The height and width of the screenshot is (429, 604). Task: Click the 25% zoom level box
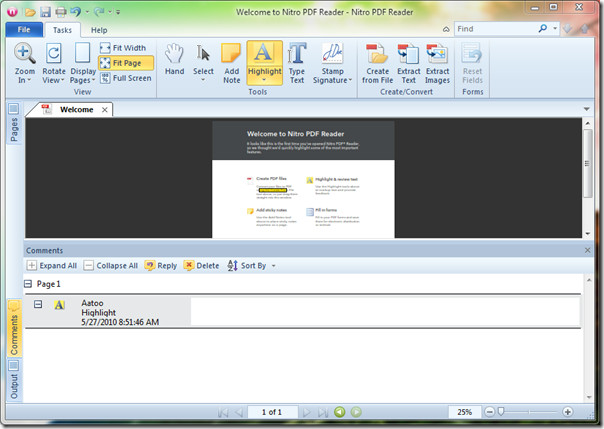(465, 412)
